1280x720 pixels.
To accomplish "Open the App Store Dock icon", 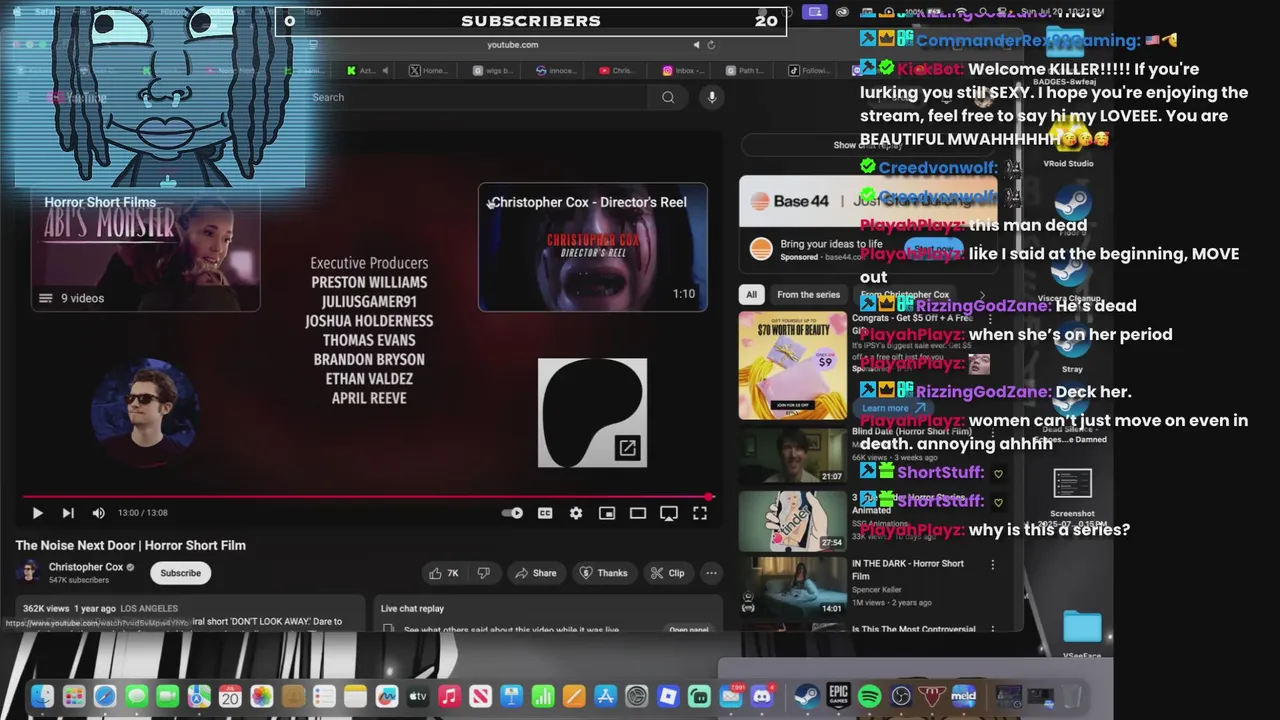I will (605, 696).
